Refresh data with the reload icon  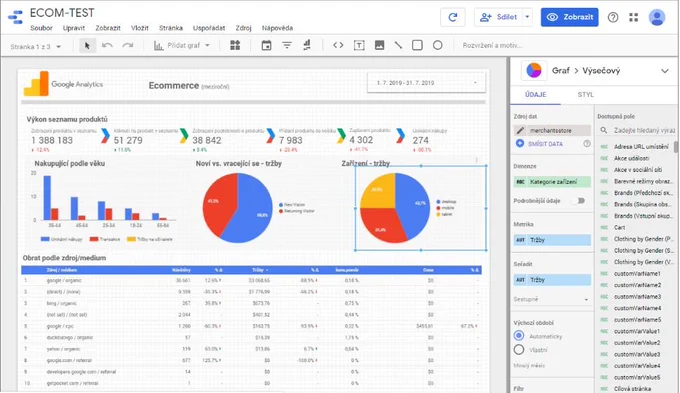tap(453, 17)
